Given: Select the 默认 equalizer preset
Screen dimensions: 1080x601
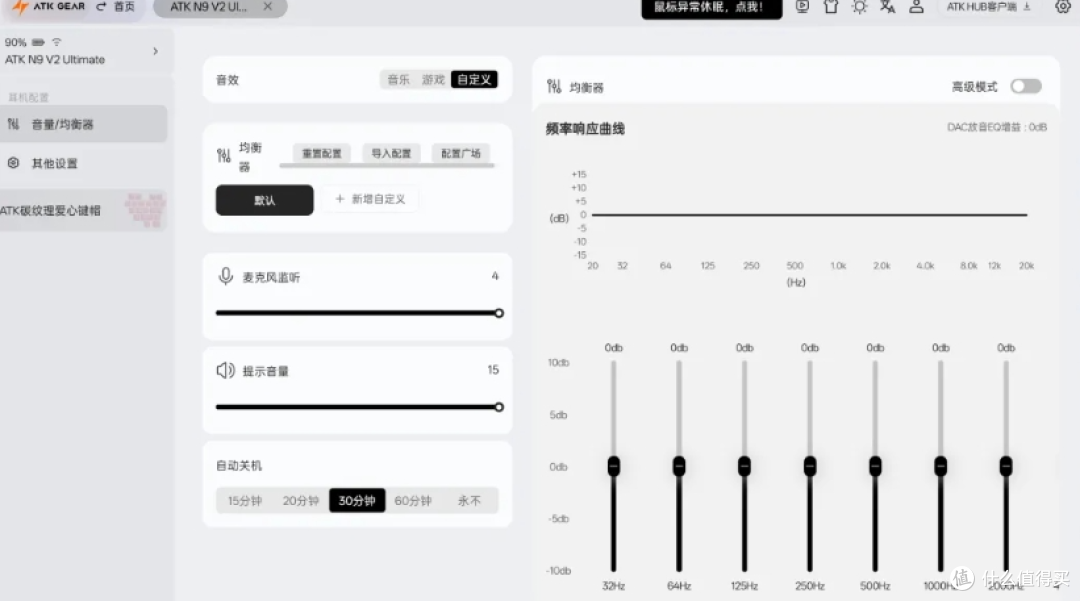Looking at the screenshot, I should [264, 200].
